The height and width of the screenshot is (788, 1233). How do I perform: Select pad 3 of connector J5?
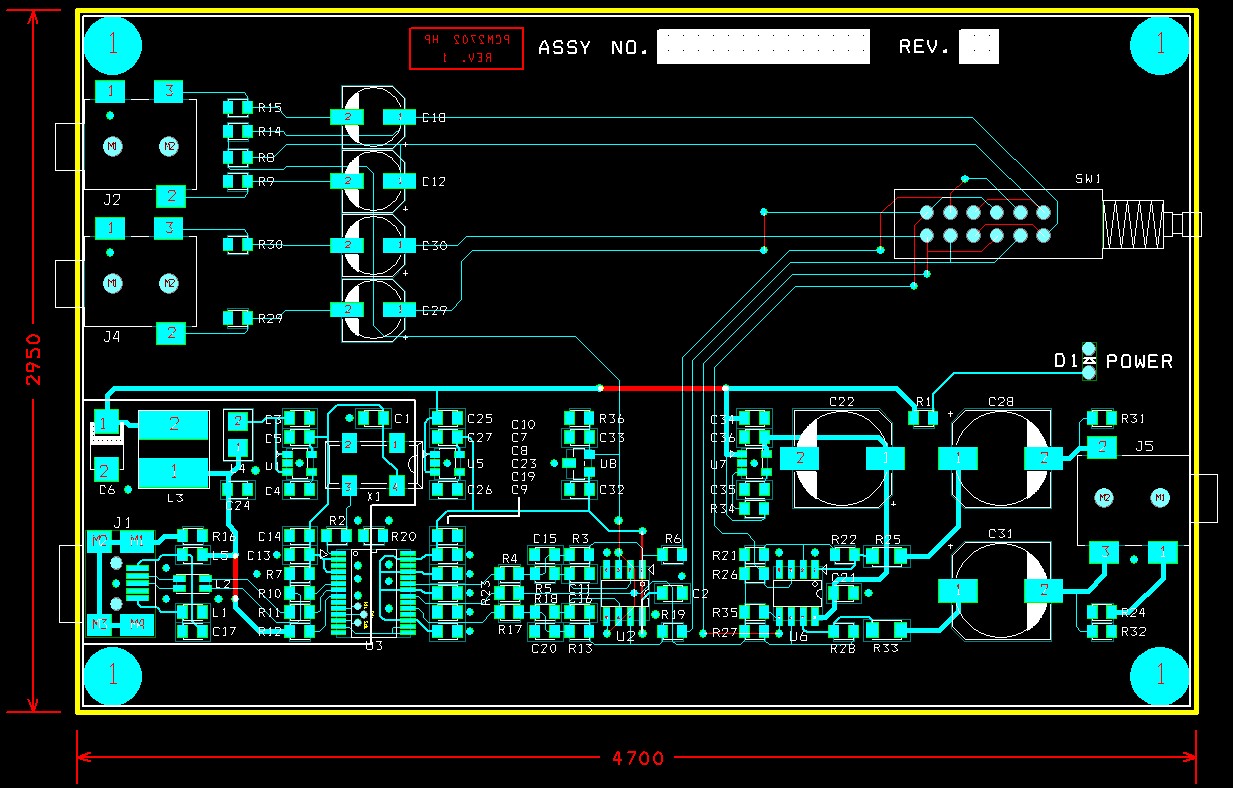[x=1105, y=551]
